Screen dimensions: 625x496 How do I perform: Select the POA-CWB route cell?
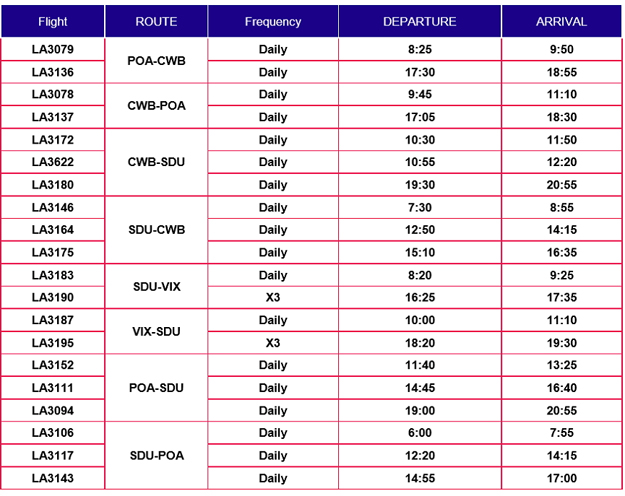(x=156, y=60)
